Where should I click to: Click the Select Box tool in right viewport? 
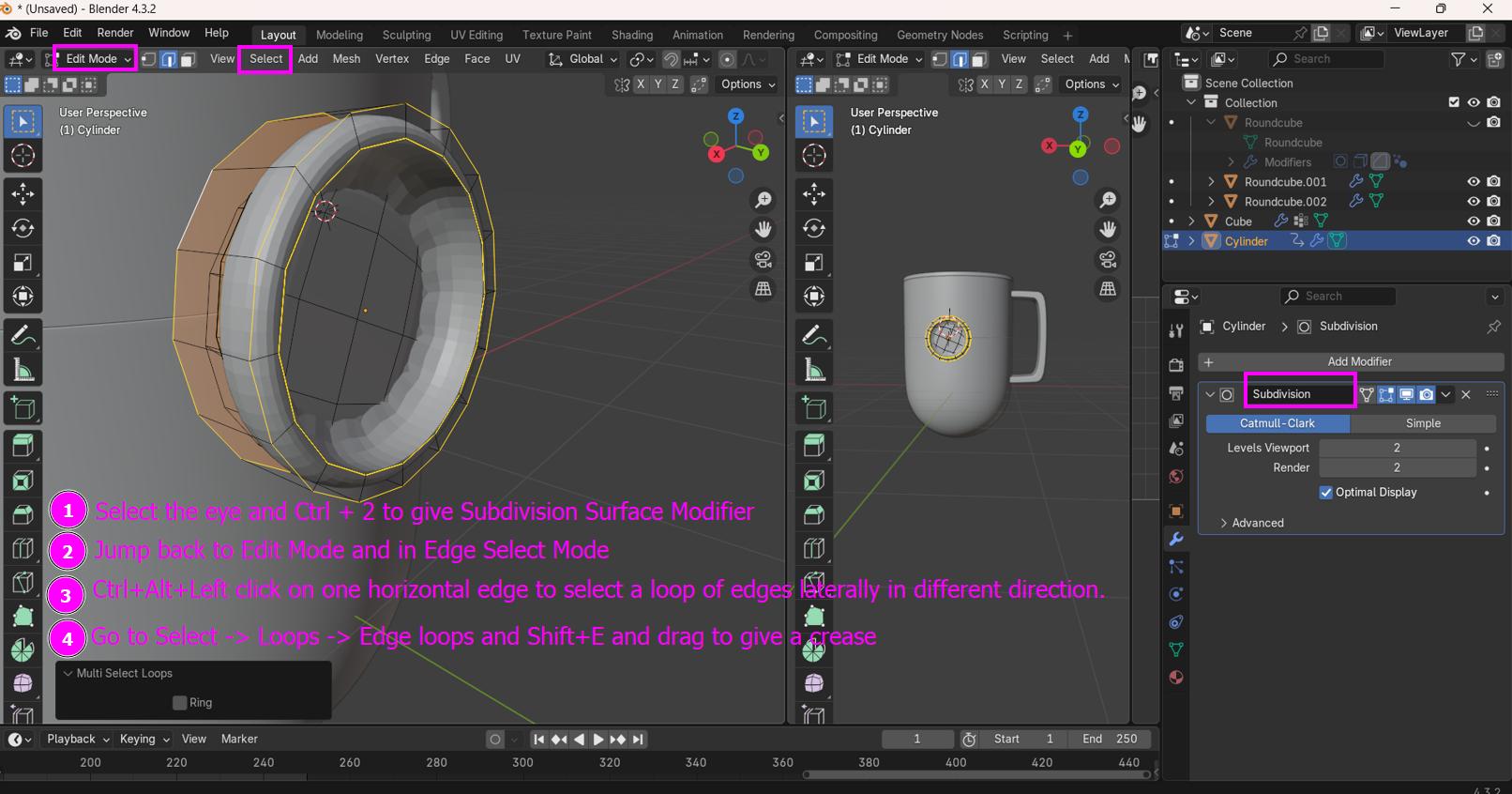pos(814,121)
